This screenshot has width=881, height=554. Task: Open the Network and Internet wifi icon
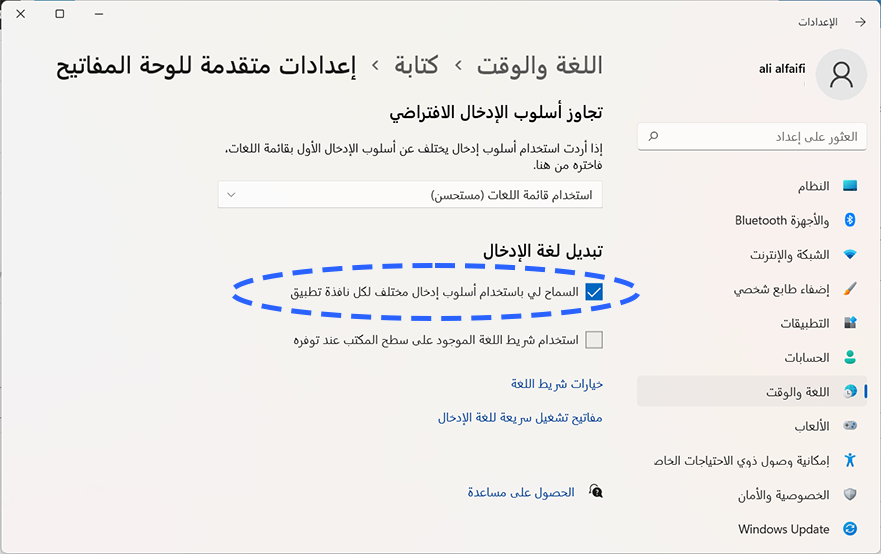(850, 255)
